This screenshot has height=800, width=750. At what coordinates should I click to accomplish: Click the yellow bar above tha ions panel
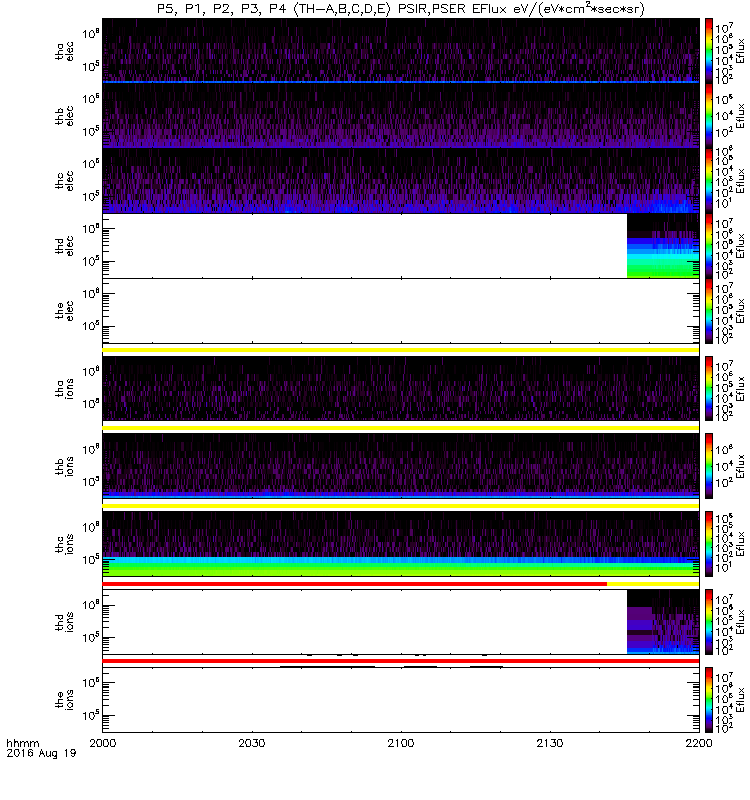(x=401, y=350)
